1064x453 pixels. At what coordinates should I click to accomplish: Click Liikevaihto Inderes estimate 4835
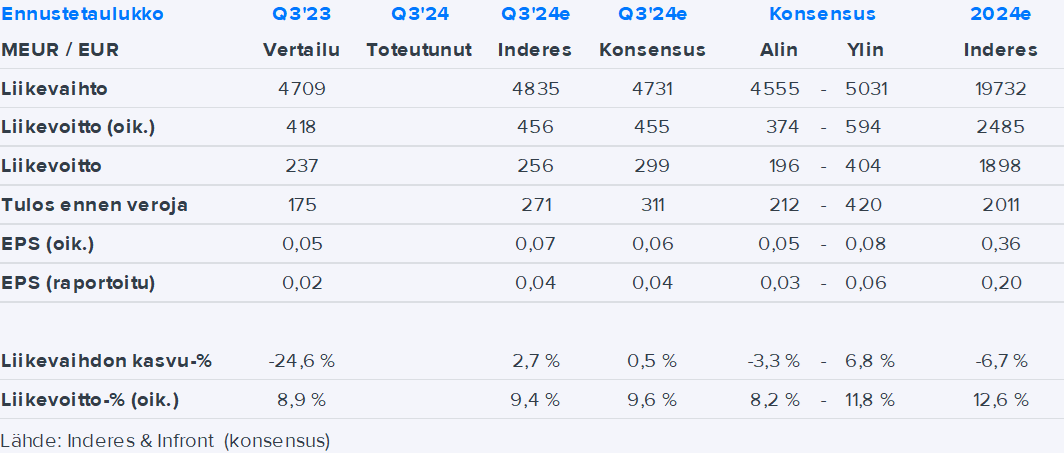tap(535, 89)
